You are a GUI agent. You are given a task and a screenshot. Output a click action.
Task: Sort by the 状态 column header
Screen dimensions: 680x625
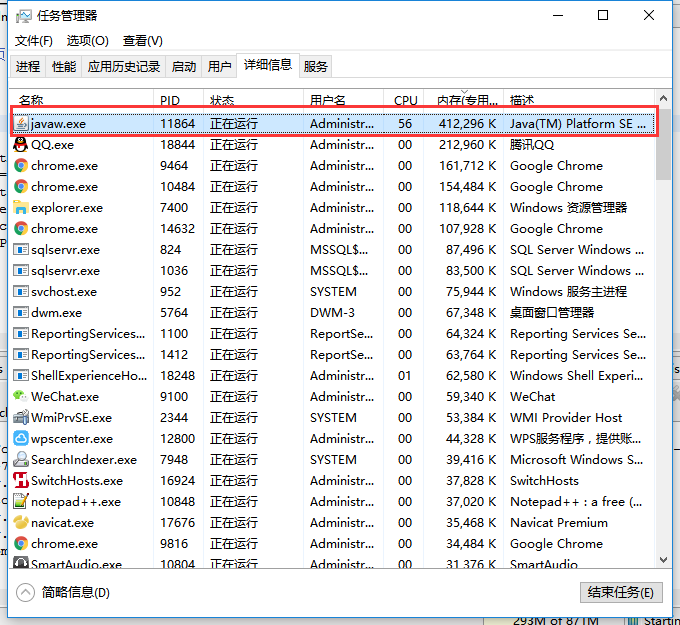[253, 98]
